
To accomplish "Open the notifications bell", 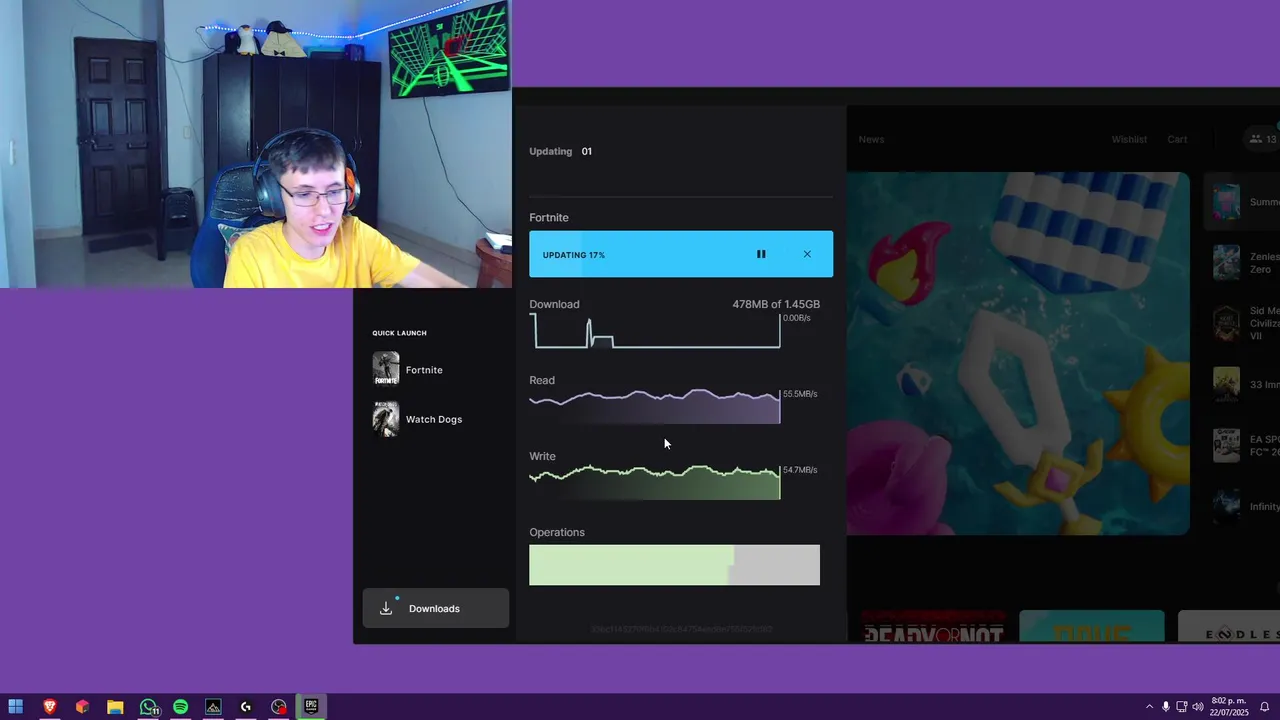I will [x=1264, y=707].
